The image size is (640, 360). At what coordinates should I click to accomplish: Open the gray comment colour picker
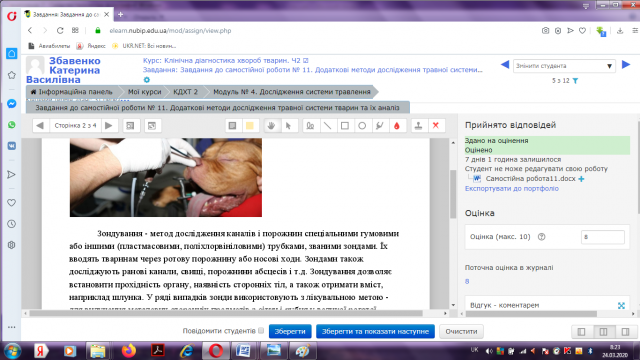[x=232, y=126]
